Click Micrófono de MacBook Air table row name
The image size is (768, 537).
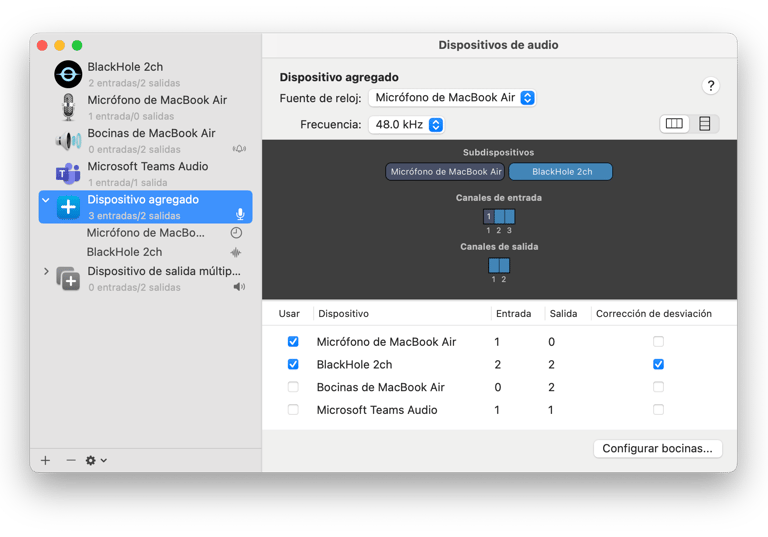click(386, 342)
